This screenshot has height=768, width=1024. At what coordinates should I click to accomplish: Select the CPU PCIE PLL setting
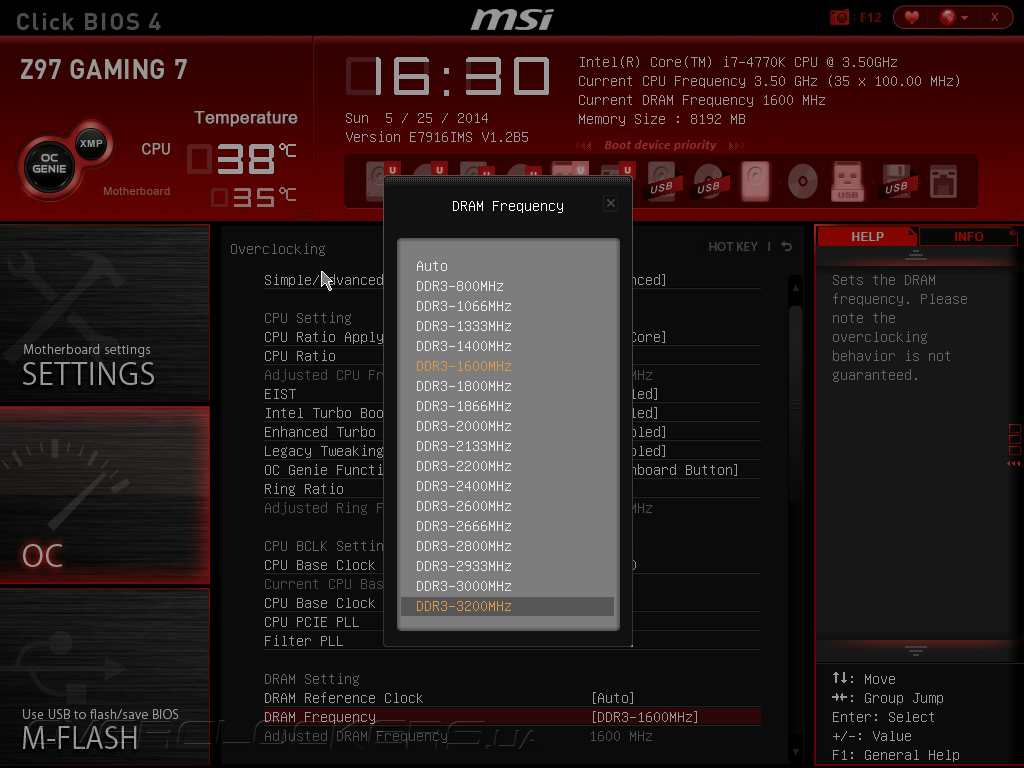pyautogui.click(x=311, y=622)
